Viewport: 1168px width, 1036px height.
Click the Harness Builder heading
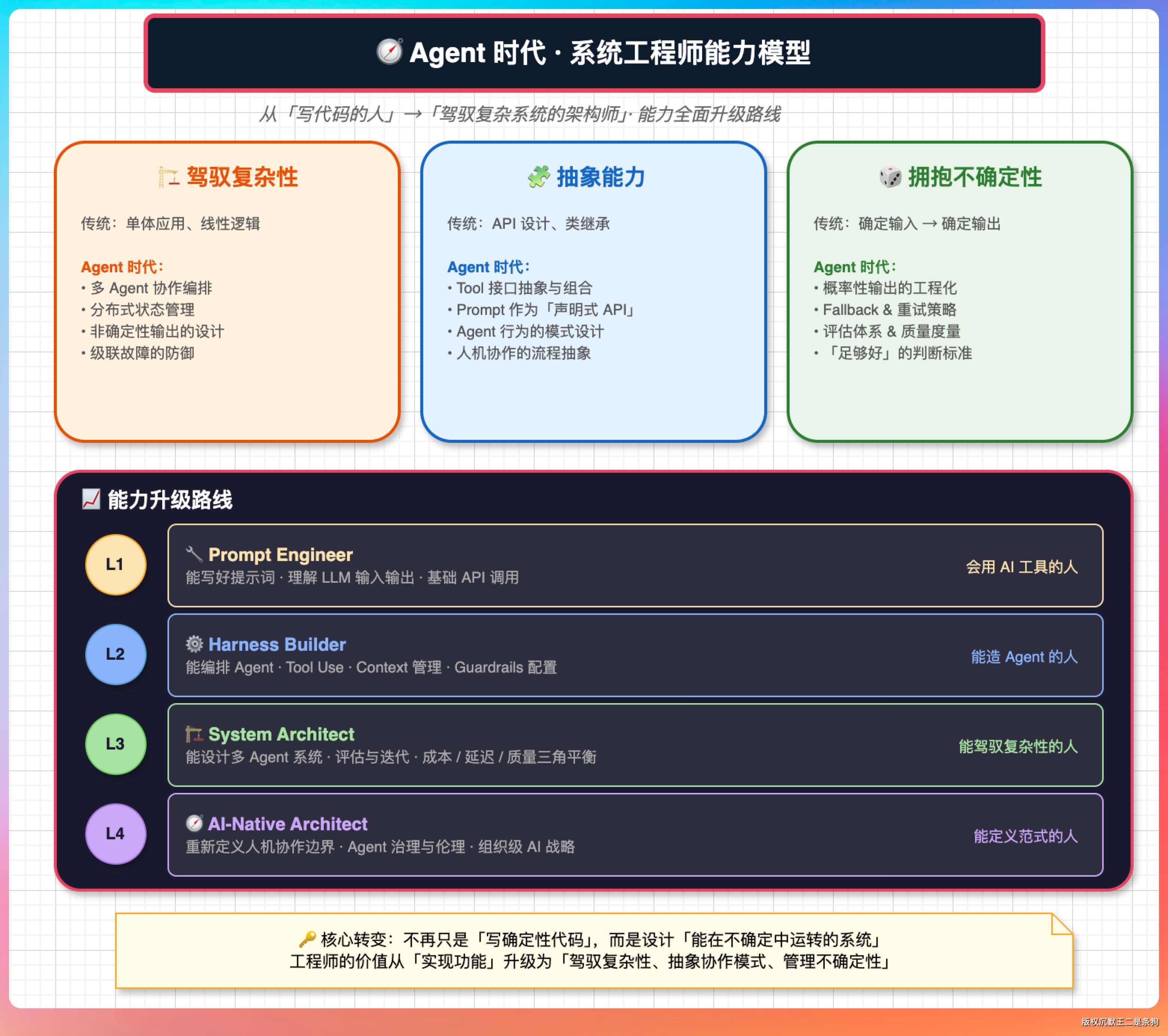(x=277, y=644)
